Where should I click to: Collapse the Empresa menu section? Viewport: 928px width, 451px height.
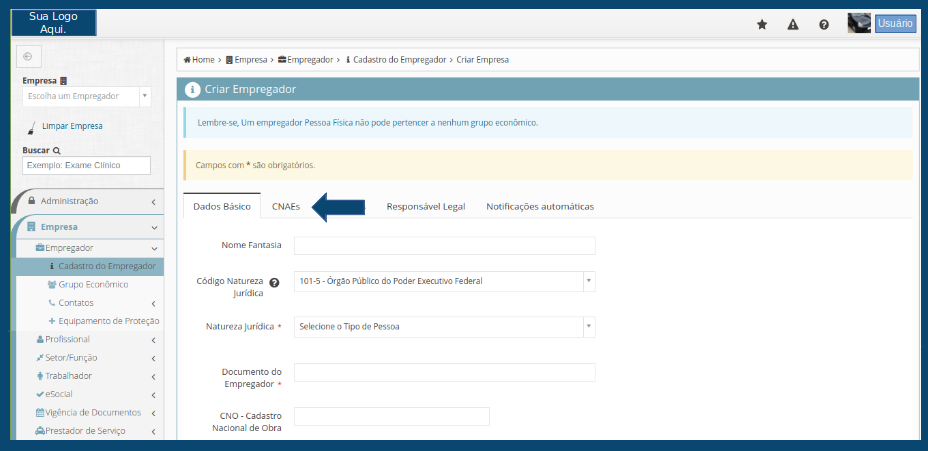[88, 227]
